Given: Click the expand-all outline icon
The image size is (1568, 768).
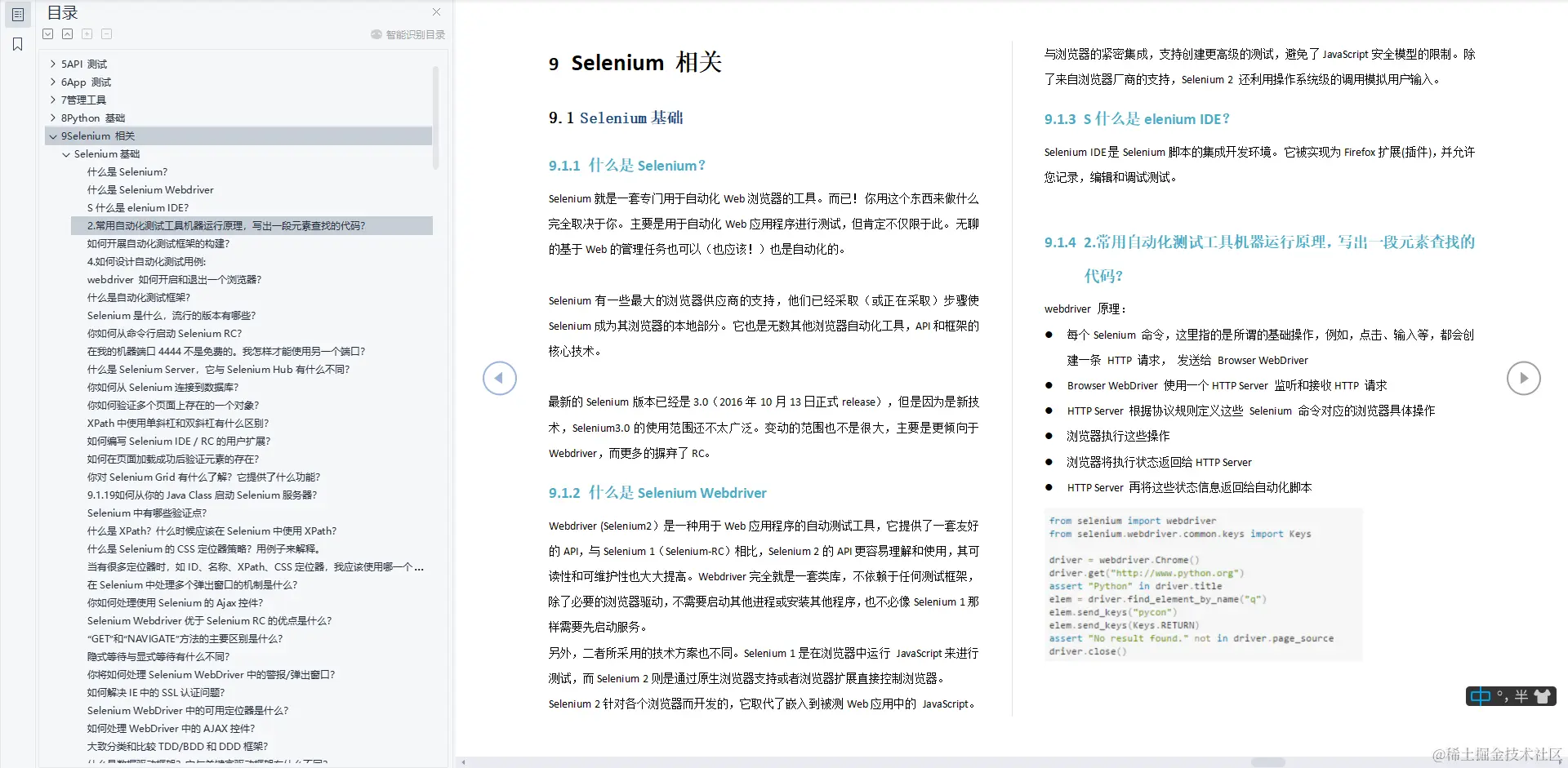Looking at the screenshot, I should click(x=48, y=34).
